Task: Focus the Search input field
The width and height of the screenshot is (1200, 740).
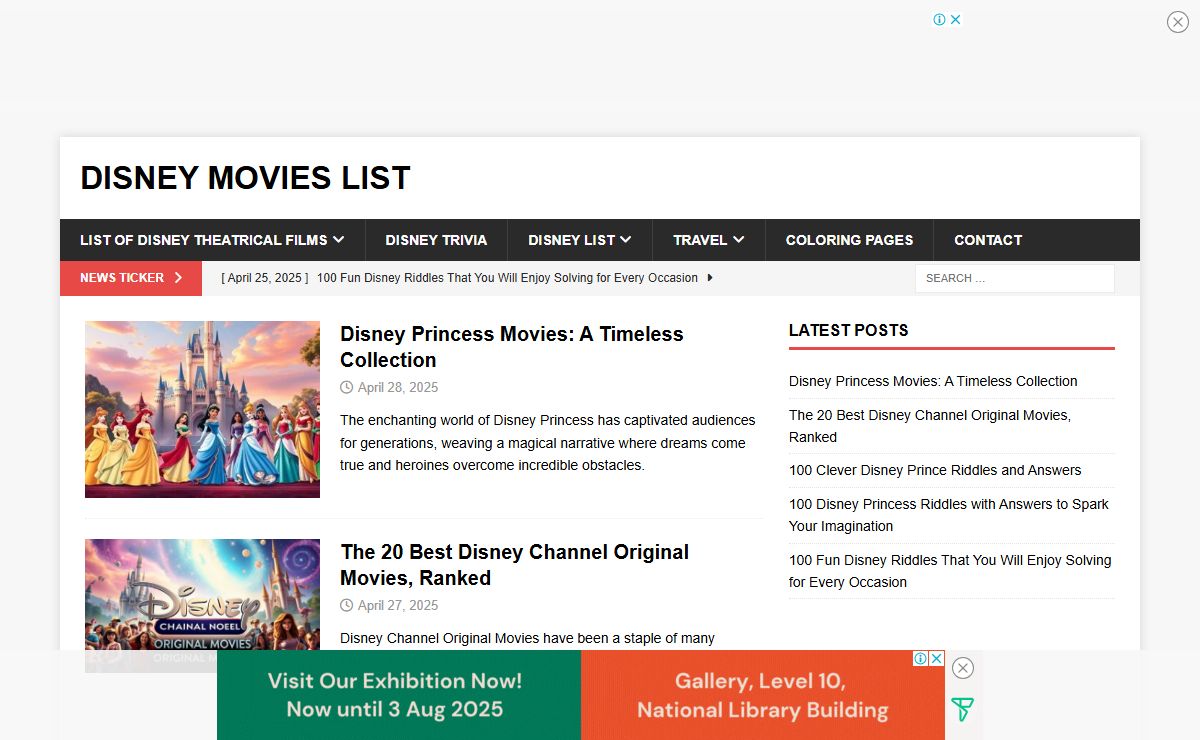Action: [x=1015, y=278]
